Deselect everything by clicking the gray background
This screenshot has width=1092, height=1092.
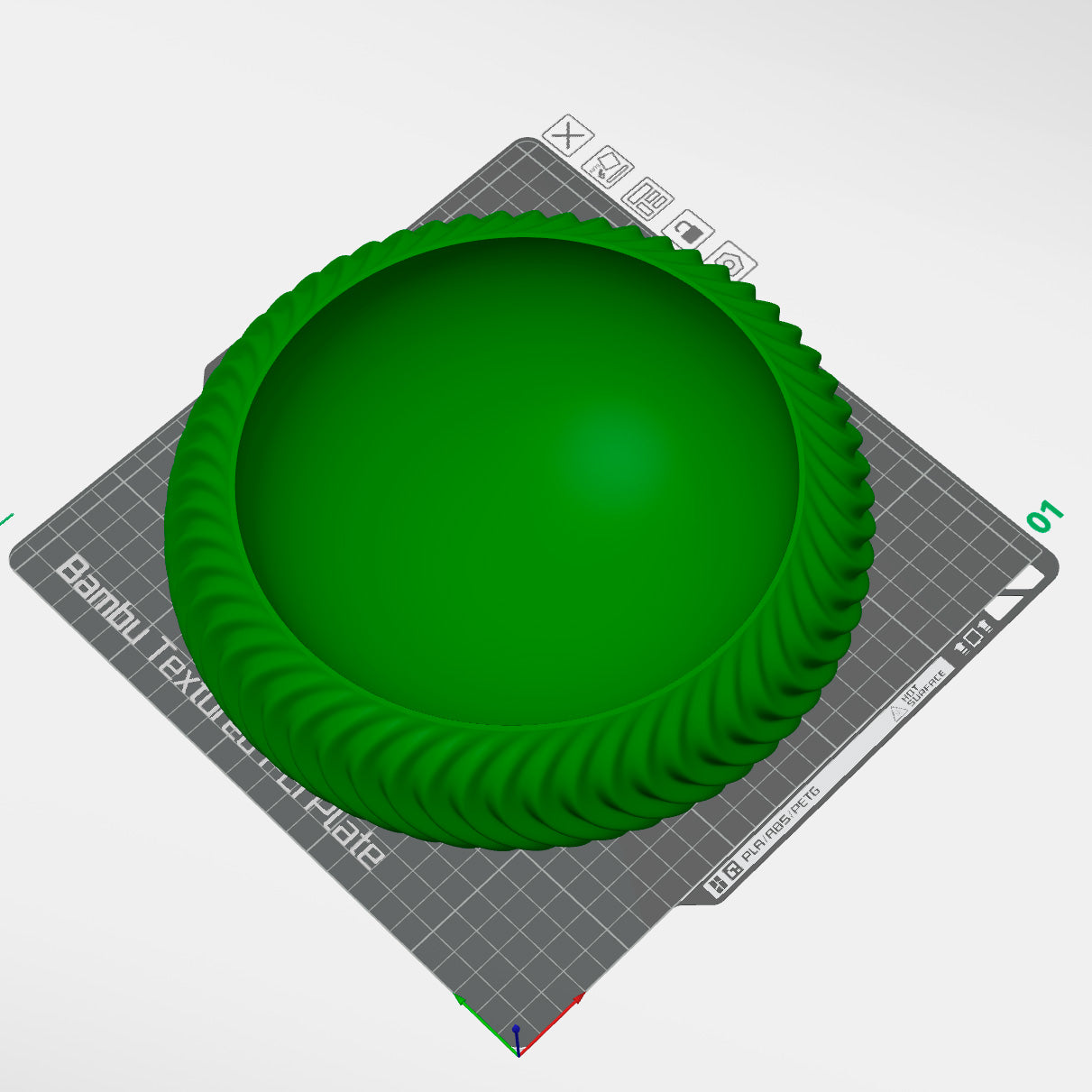(135, 135)
